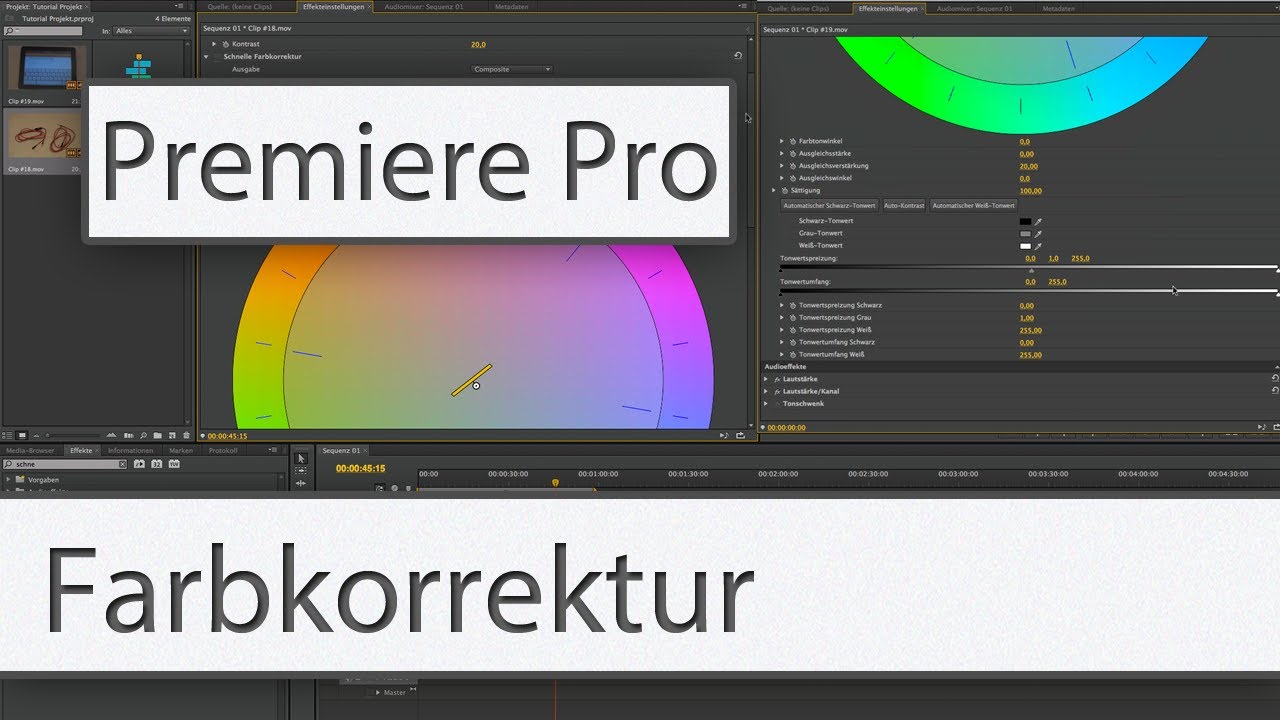This screenshot has height=720, width=1280.
Task: Click the Tonwertspreizung gray midpoint slider handle
Action: (x=1031, y=270)
